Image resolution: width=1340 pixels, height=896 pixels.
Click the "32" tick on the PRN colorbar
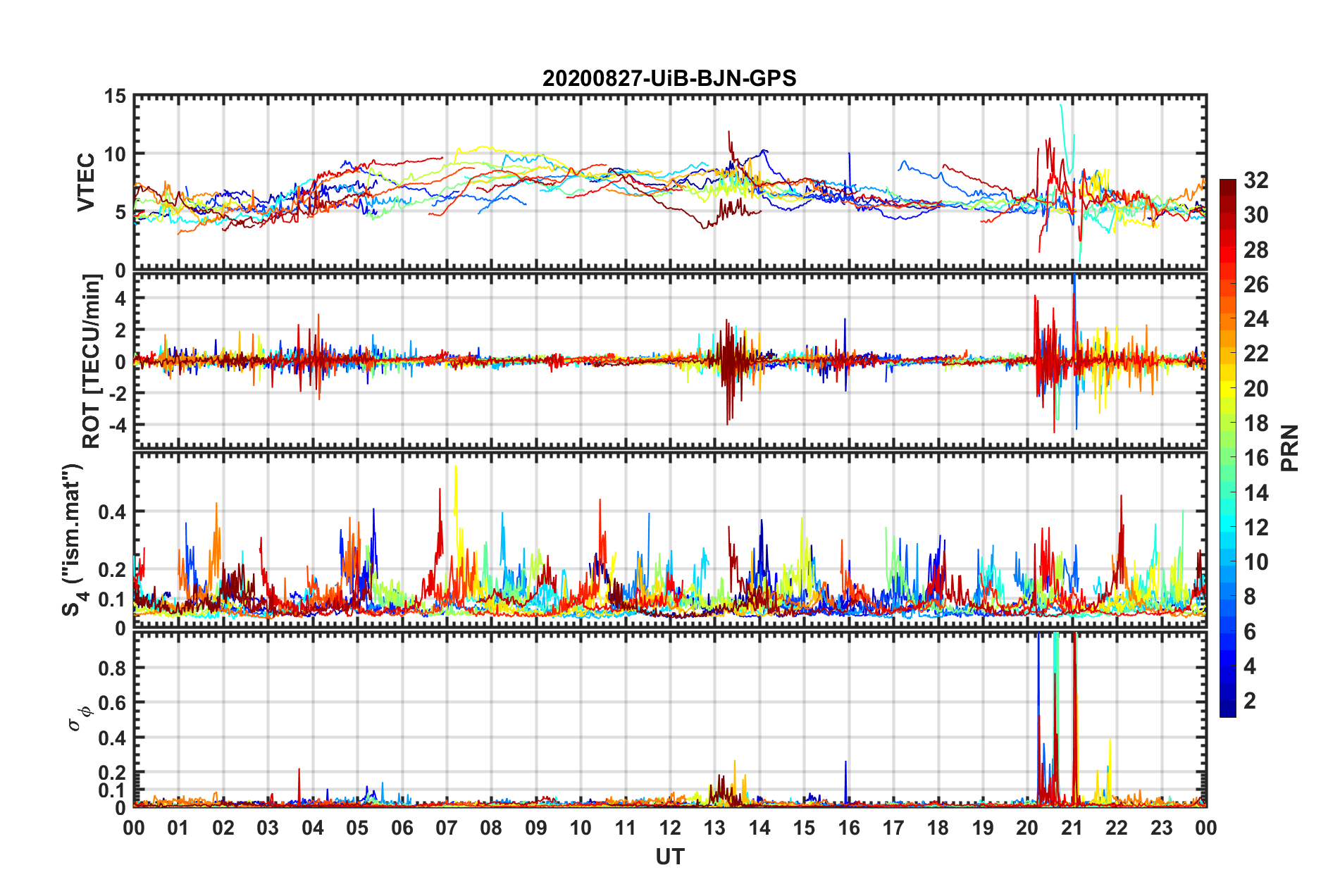tap(1255, 180)
